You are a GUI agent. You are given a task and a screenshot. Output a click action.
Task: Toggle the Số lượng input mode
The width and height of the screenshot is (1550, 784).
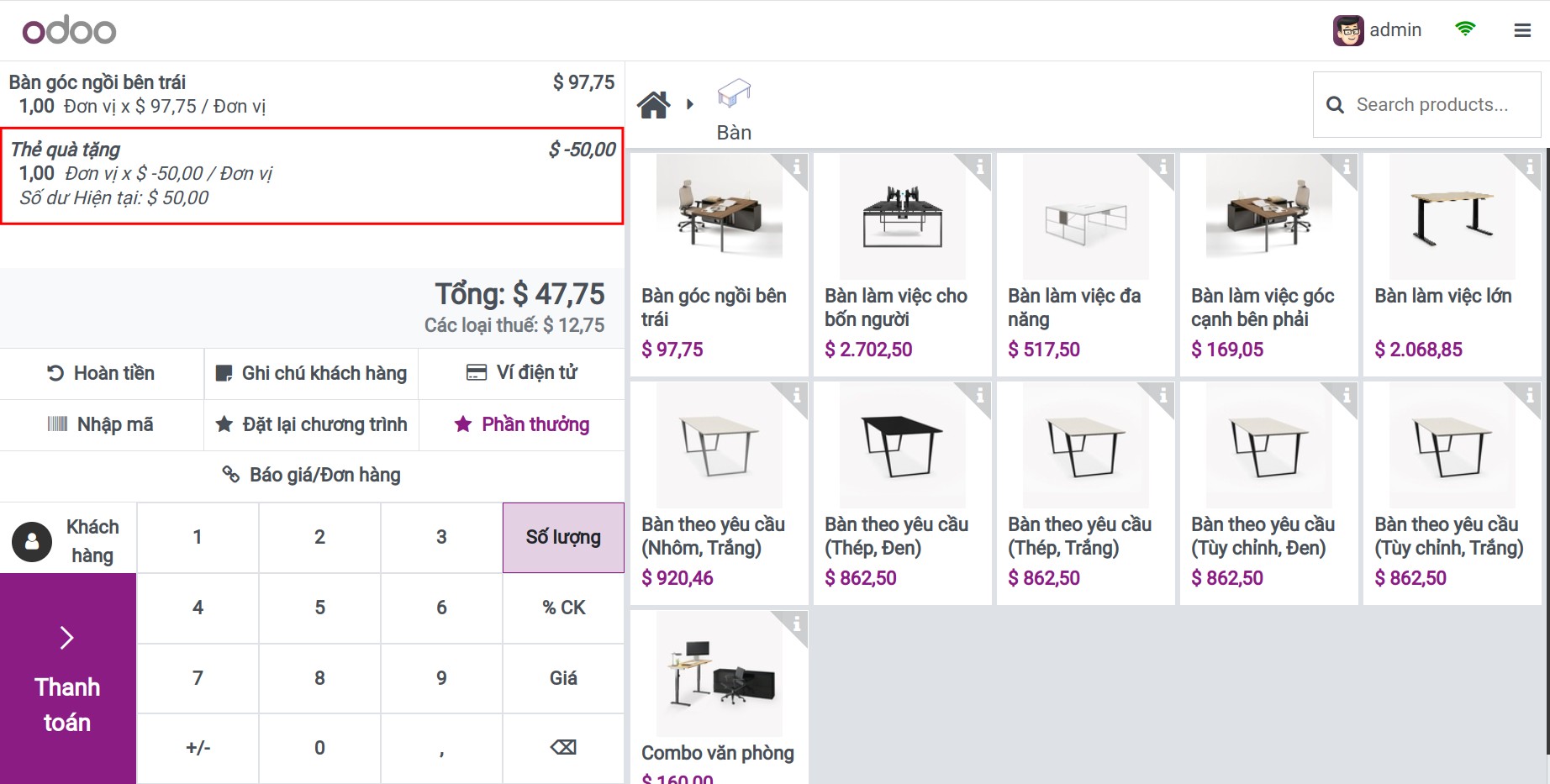click(x=563, y=537)
